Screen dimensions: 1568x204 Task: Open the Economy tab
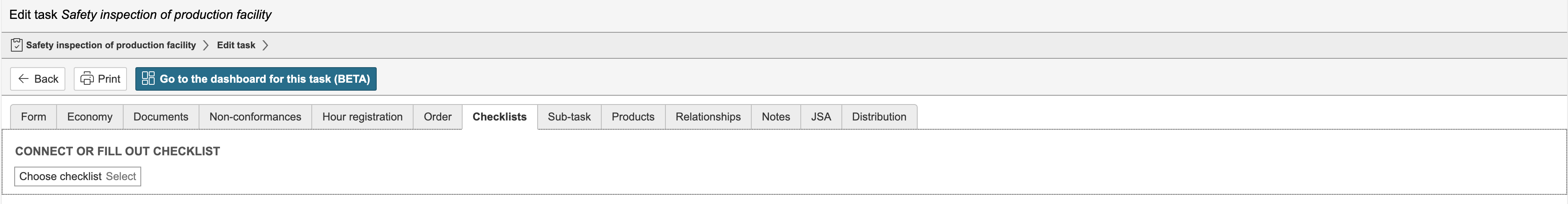click(x=90, y=117)
